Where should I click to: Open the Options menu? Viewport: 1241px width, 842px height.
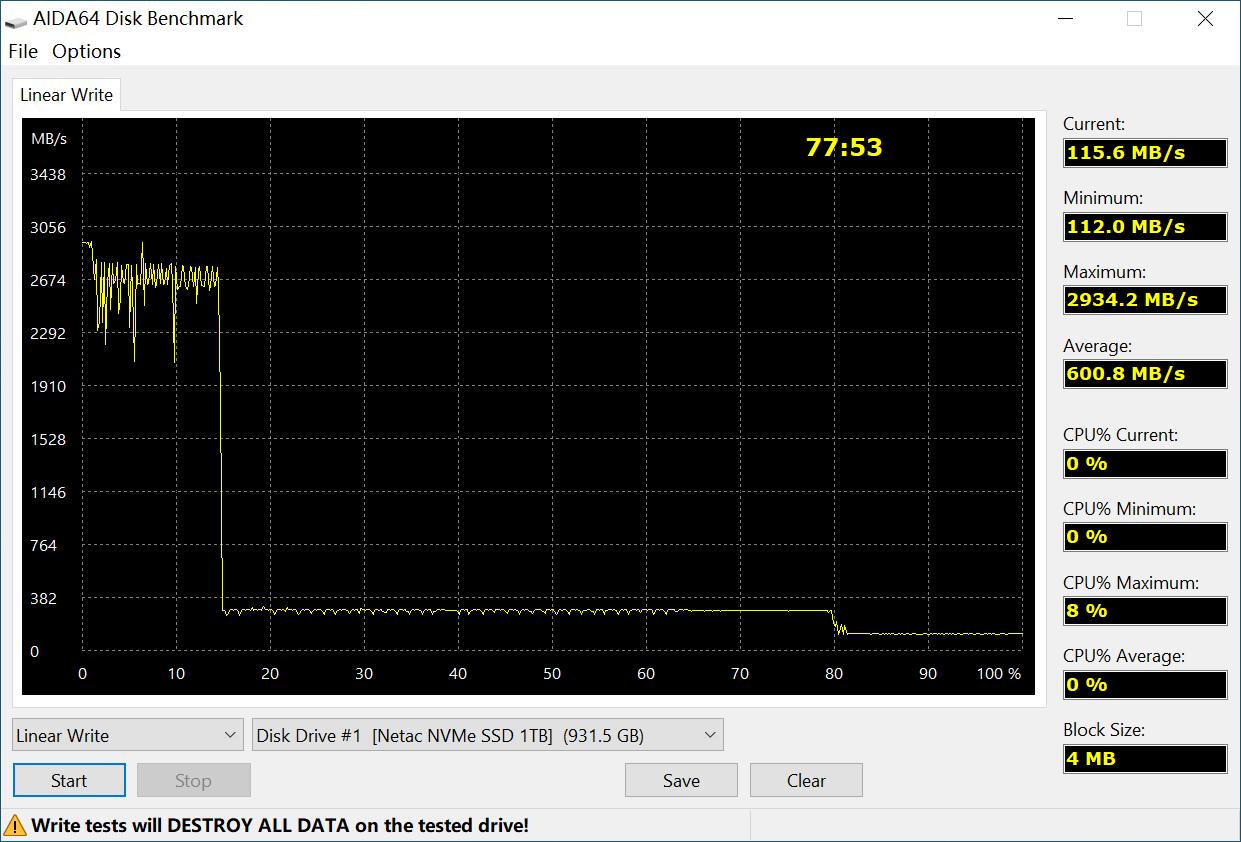87,51
